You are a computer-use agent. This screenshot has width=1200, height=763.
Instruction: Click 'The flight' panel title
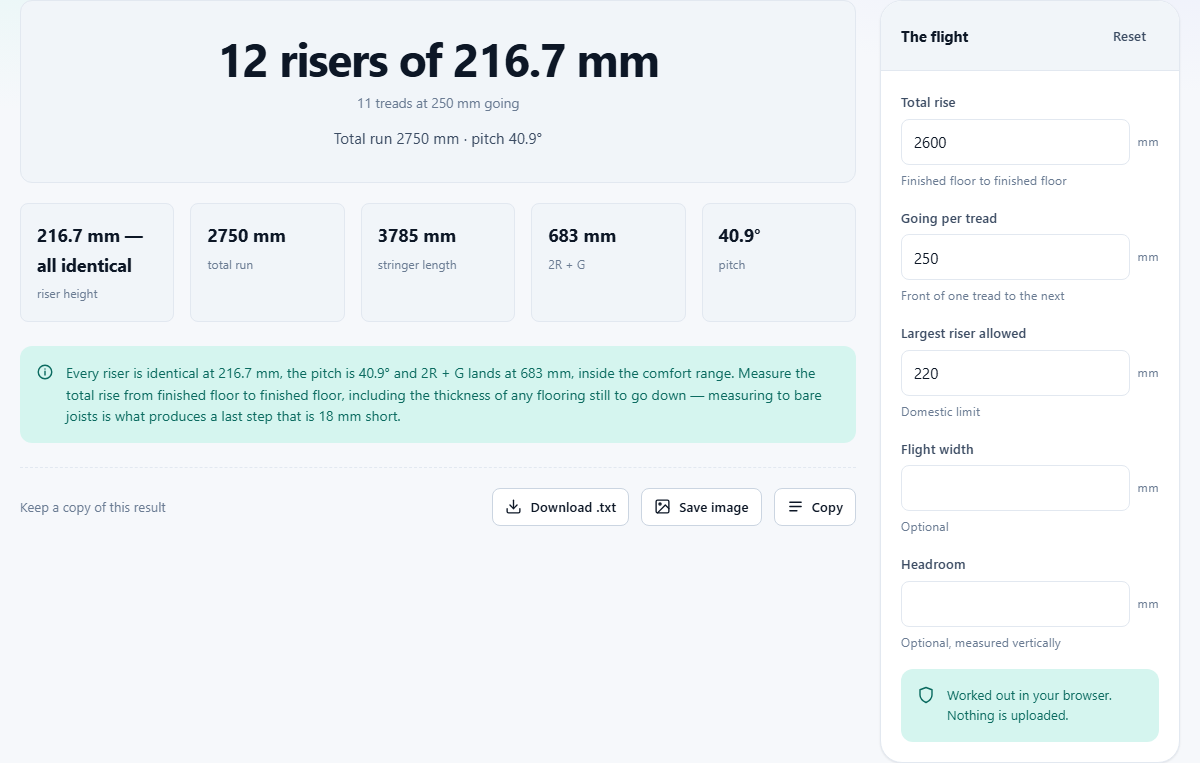(x=935, y=37)
